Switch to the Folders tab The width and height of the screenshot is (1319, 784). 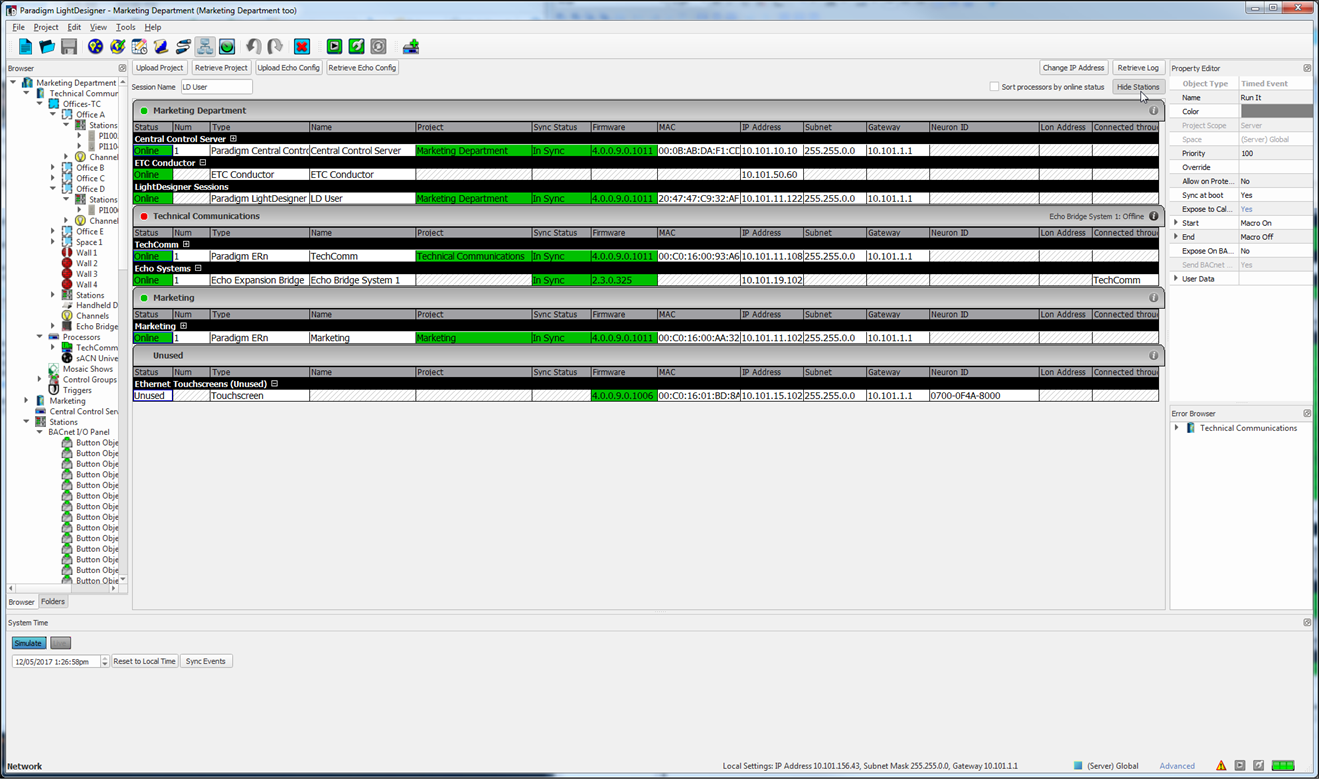pos(53,602)
